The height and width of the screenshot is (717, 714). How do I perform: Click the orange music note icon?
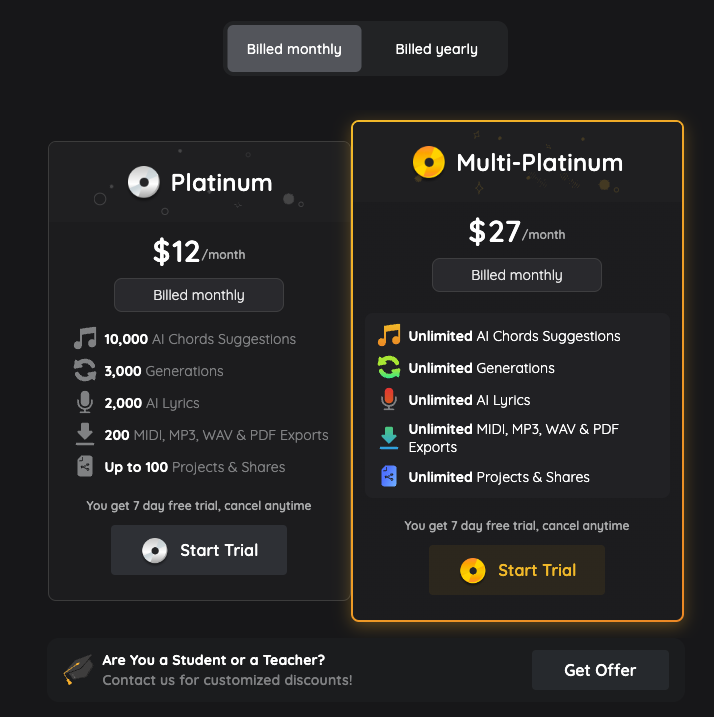tap(389, 336)
